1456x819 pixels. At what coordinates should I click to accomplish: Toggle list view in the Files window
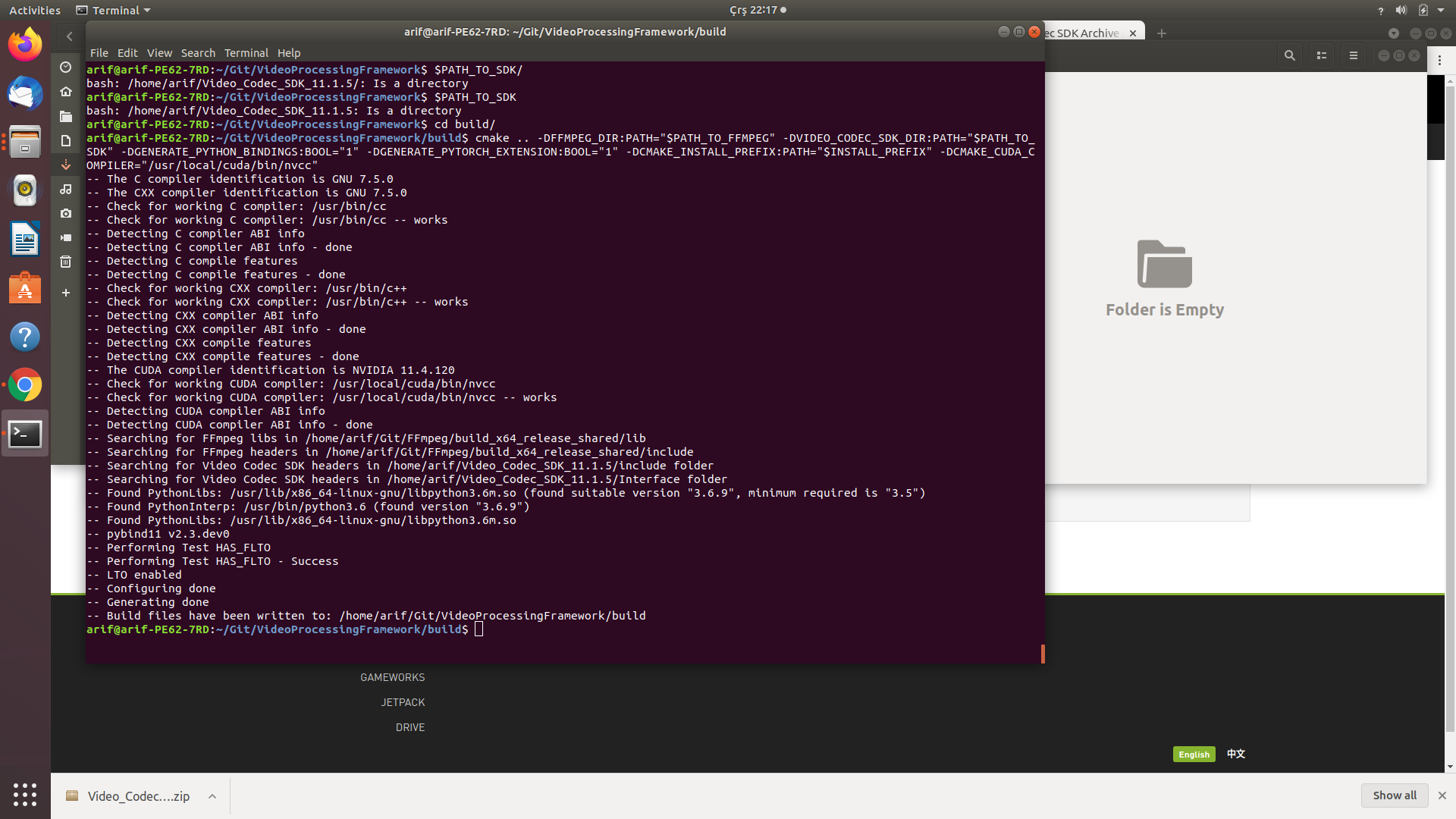coord(1321,55)
